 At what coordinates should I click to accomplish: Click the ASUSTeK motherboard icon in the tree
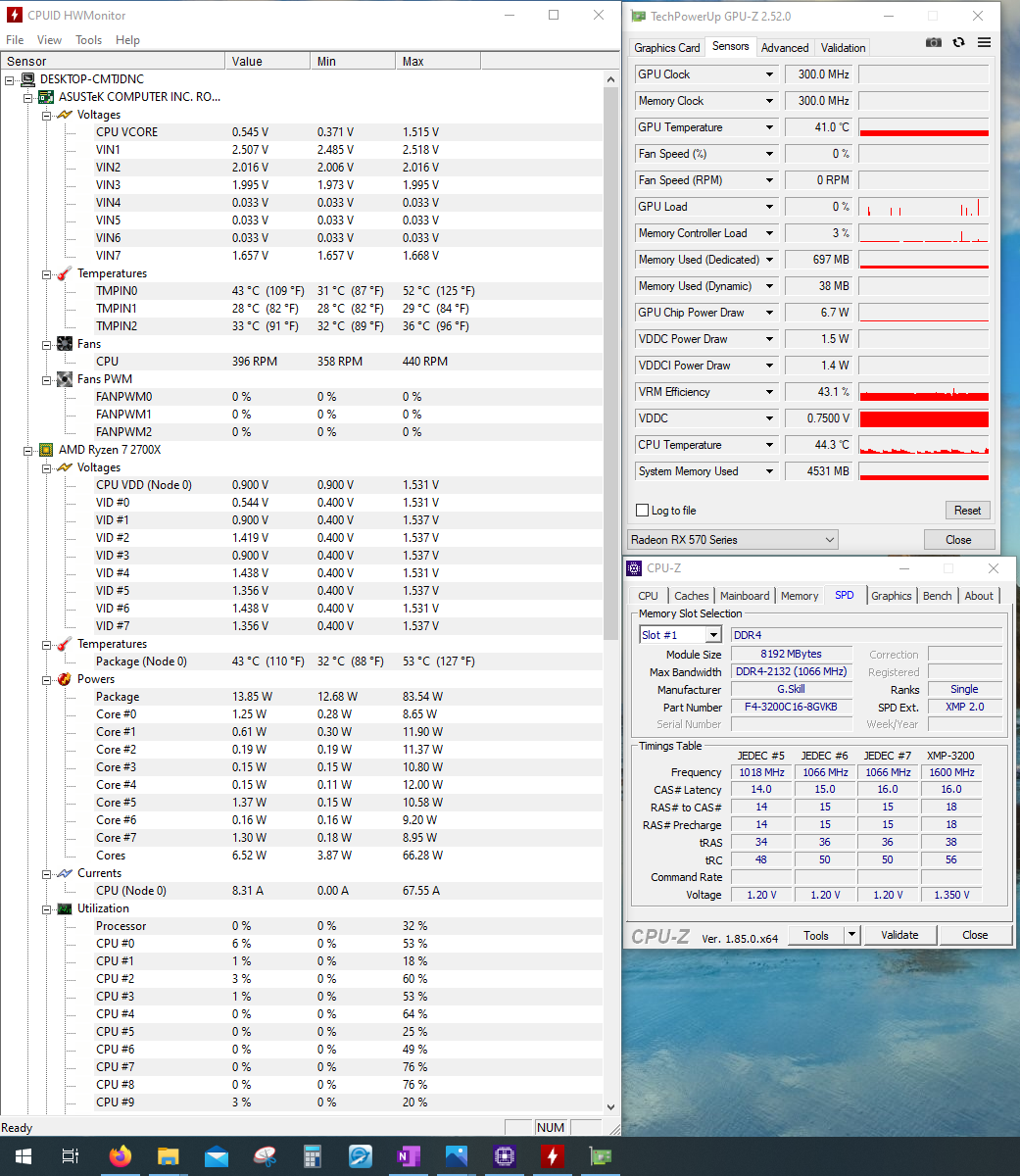(46, 97)
